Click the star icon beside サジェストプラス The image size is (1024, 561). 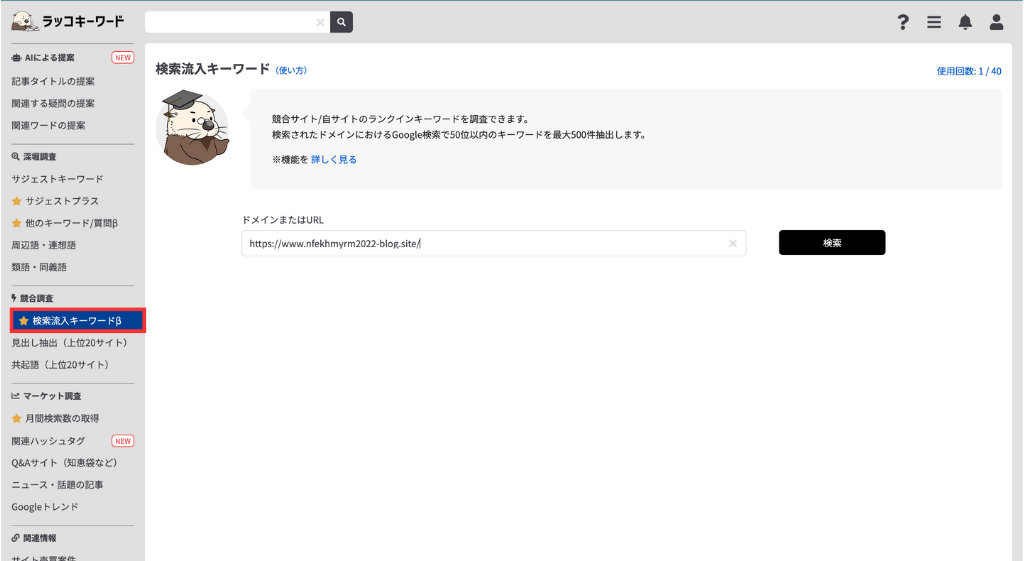16,201
